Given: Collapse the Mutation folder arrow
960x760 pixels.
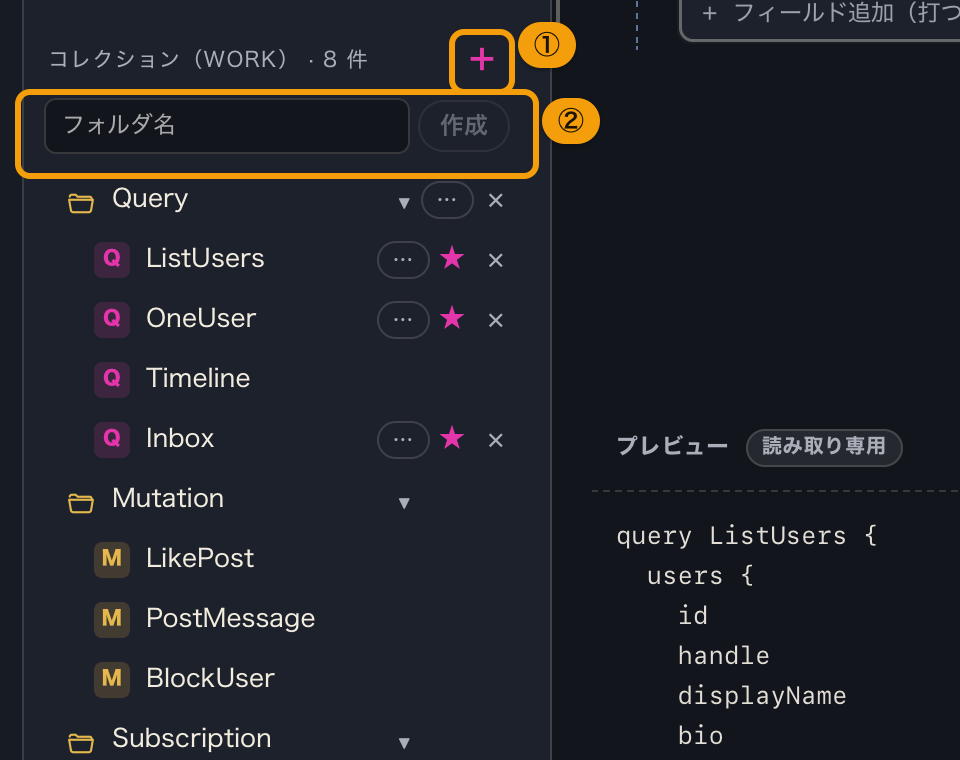Looking at the screenshot, I should coord(404,503).
